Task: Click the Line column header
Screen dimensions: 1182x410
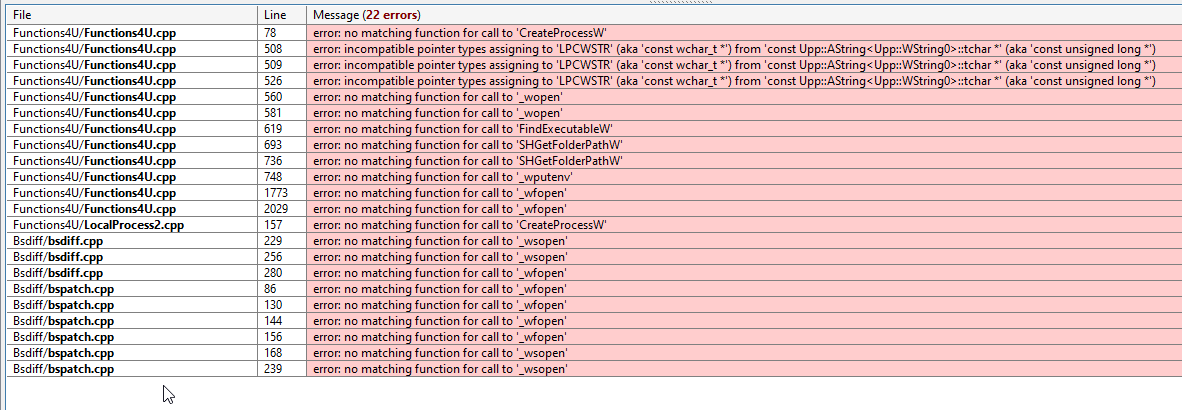Action: click(282, 15)
